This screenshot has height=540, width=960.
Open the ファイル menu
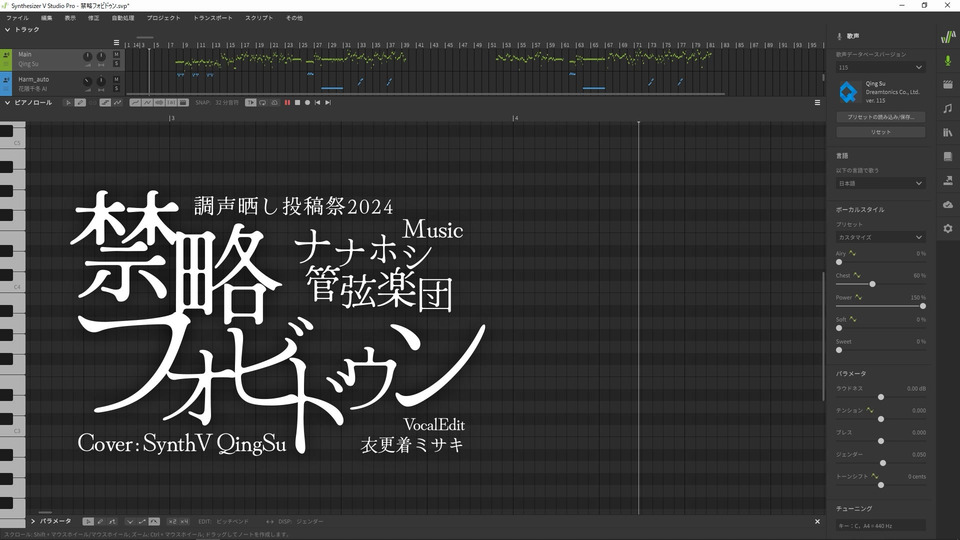coord(18,18)
